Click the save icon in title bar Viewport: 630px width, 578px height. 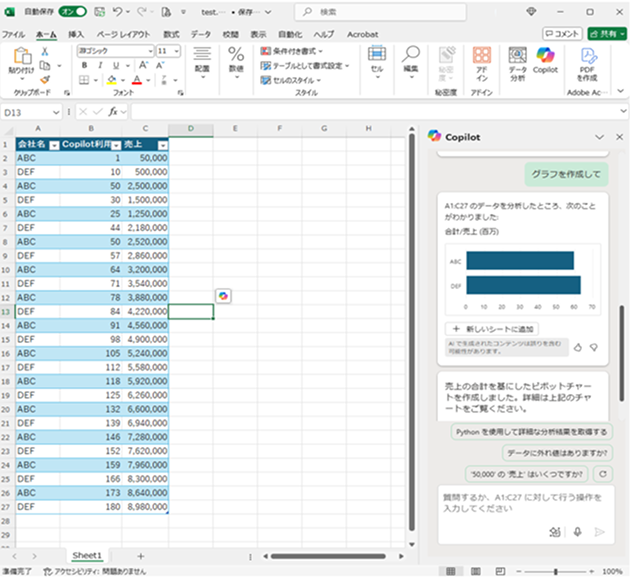[99, 12]
